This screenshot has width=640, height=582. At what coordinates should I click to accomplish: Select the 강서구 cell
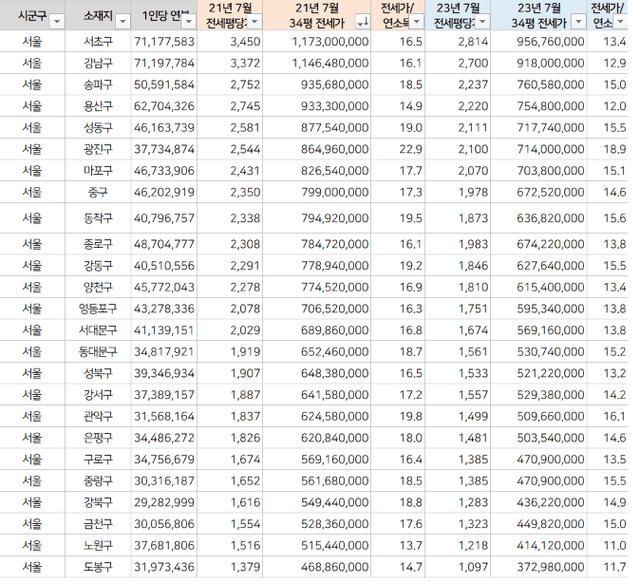(x=98, y=395)
